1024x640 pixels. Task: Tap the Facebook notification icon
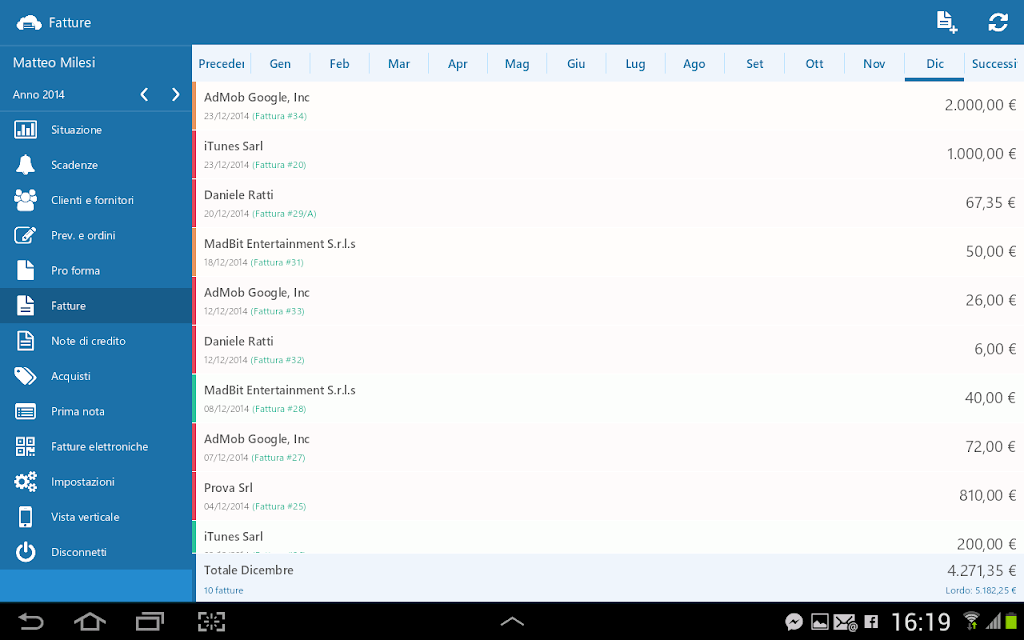pyautogui.click(x=871, y=622)
